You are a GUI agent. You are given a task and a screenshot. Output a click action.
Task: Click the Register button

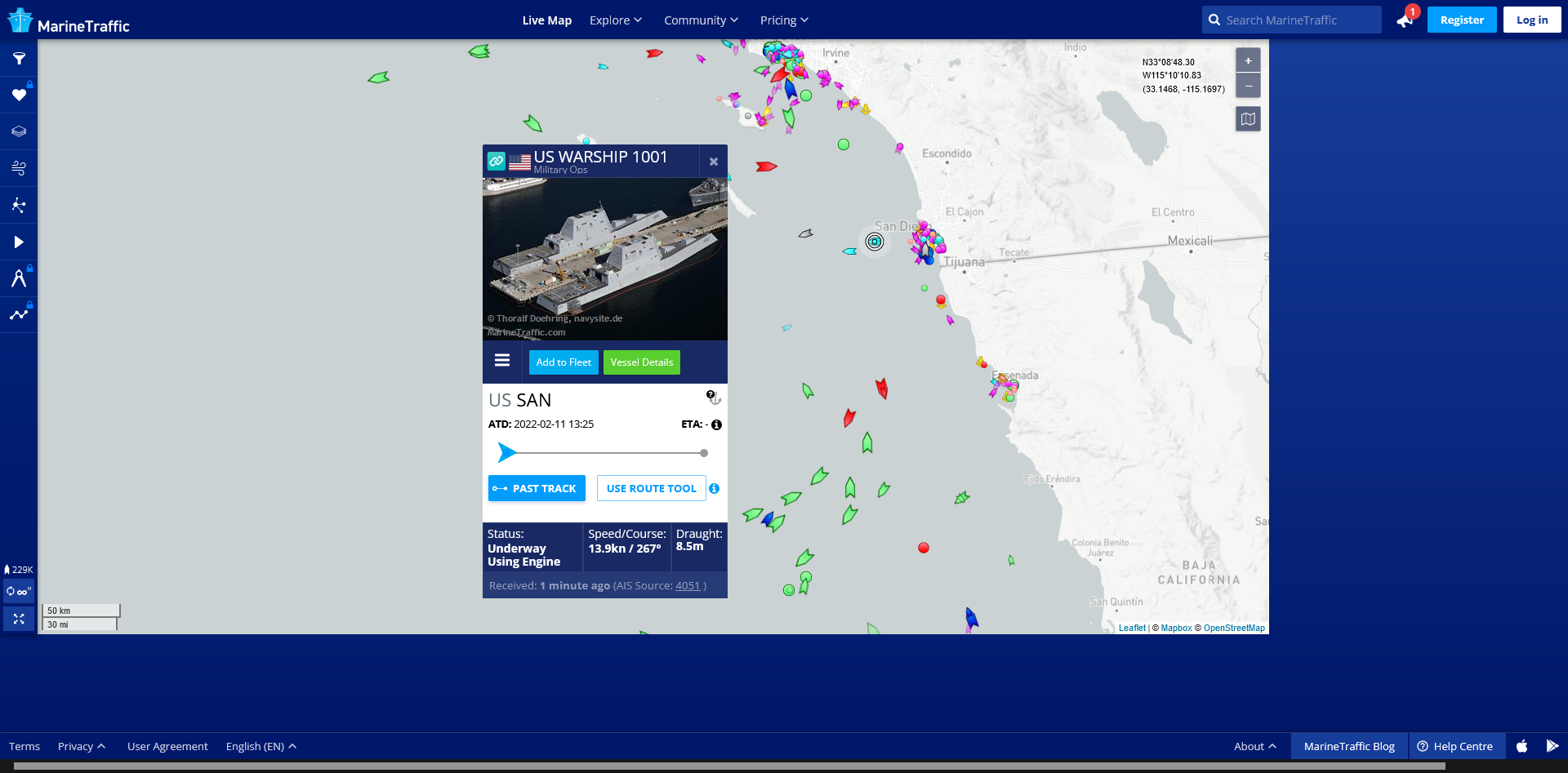1462,20
